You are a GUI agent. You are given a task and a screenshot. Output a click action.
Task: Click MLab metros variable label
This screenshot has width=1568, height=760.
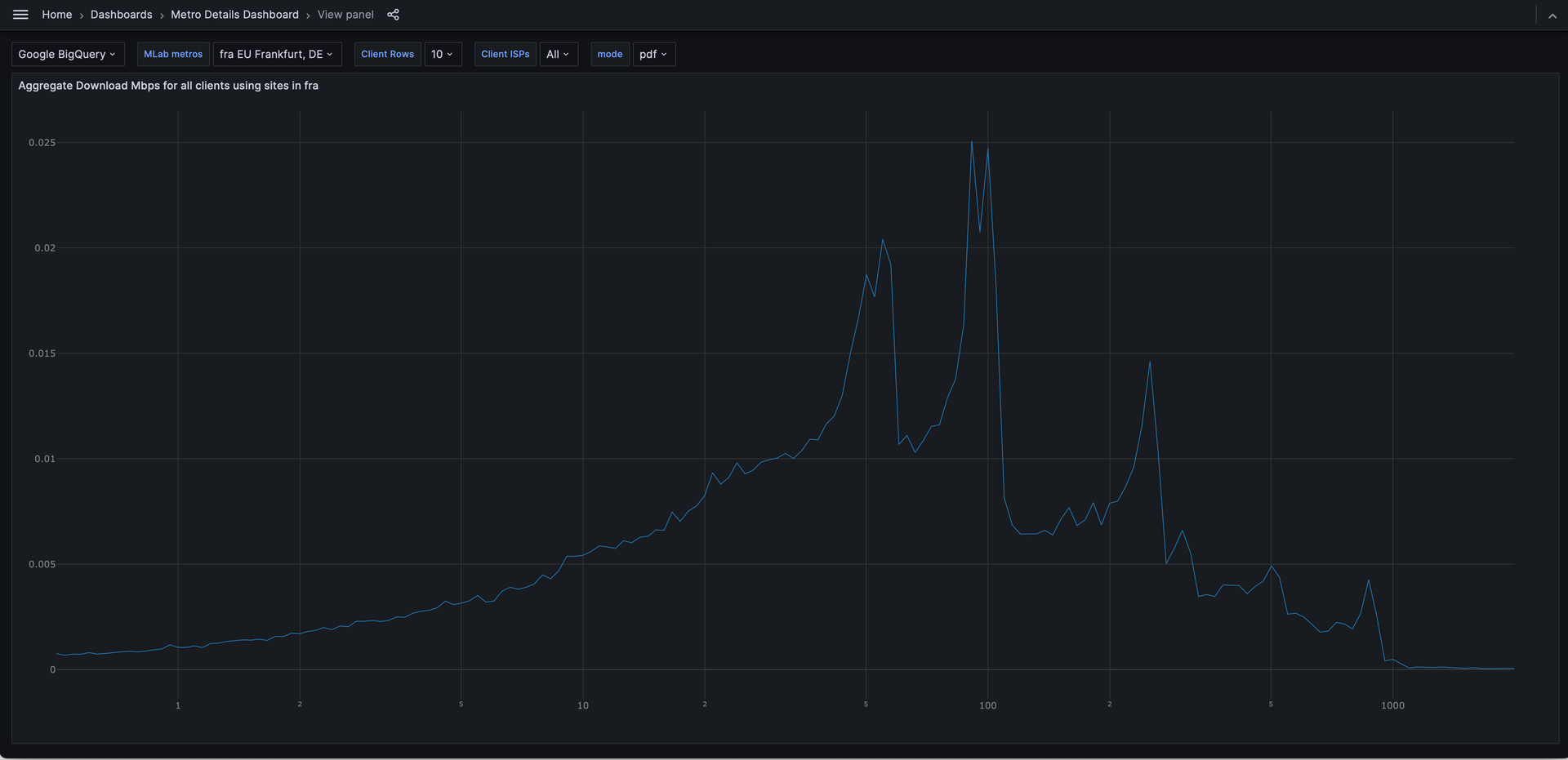tap(173, 54)
